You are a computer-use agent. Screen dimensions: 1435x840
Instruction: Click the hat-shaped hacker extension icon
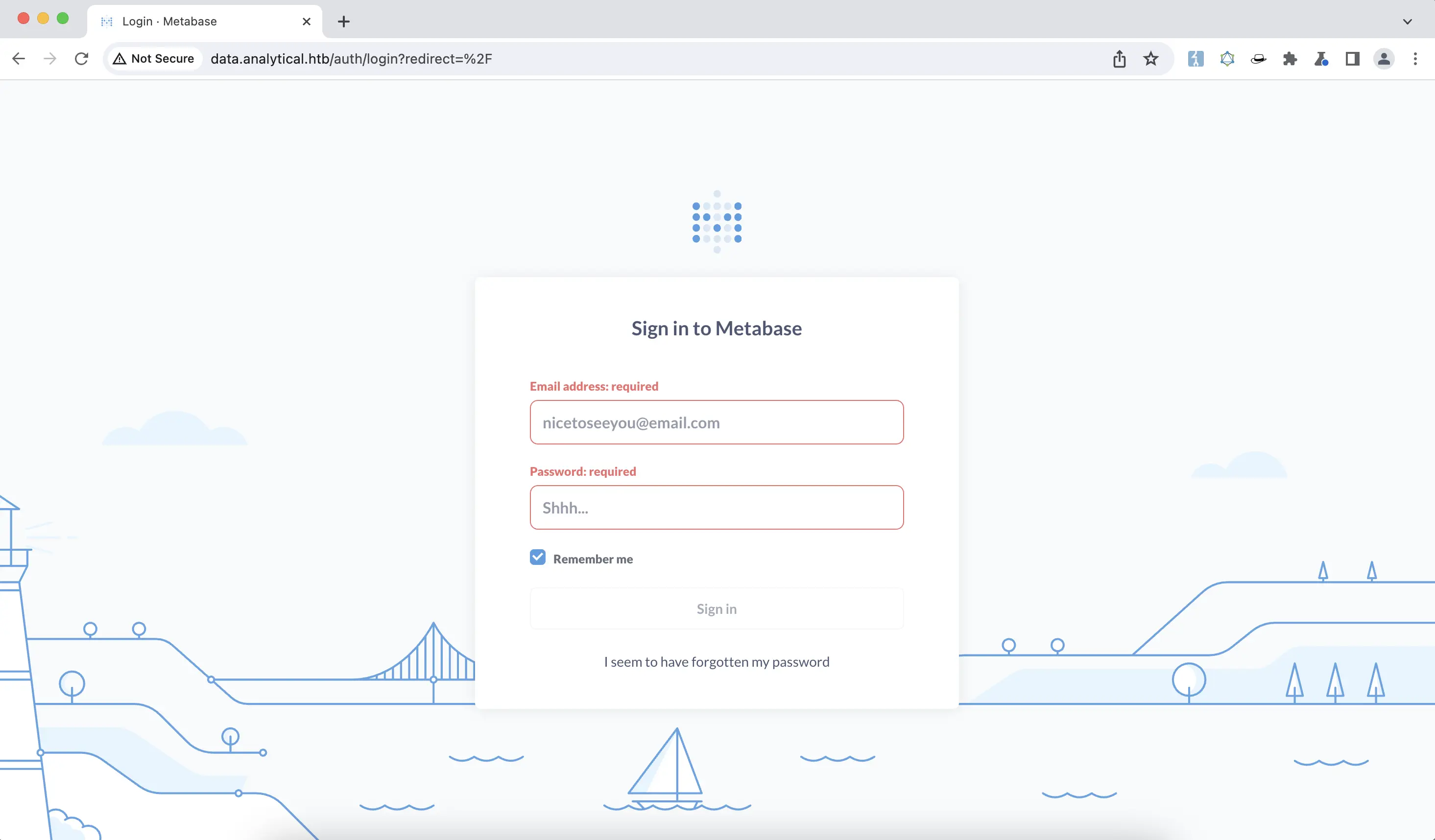(1259, 59)
